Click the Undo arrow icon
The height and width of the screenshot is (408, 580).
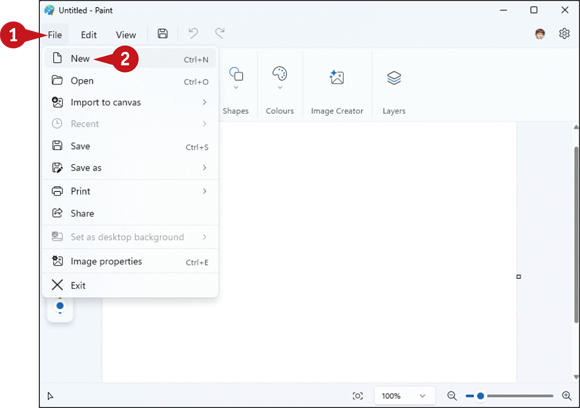[x=193, y=34]
